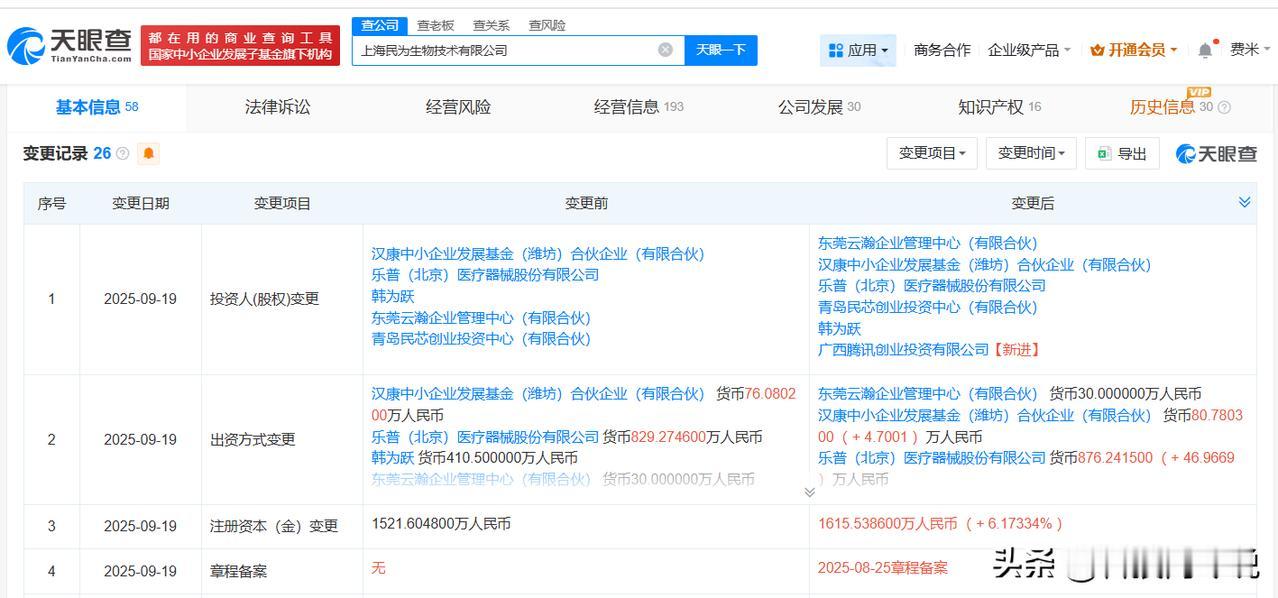Click the notification bell icon in header
The height and width of the screenshot is (598, 1278).
1206,50
